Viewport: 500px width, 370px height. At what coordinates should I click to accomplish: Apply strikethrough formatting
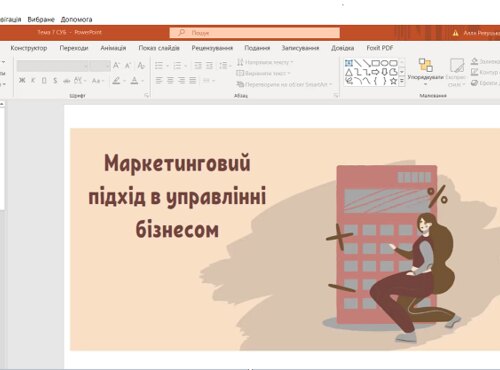(x=67, y=80)
